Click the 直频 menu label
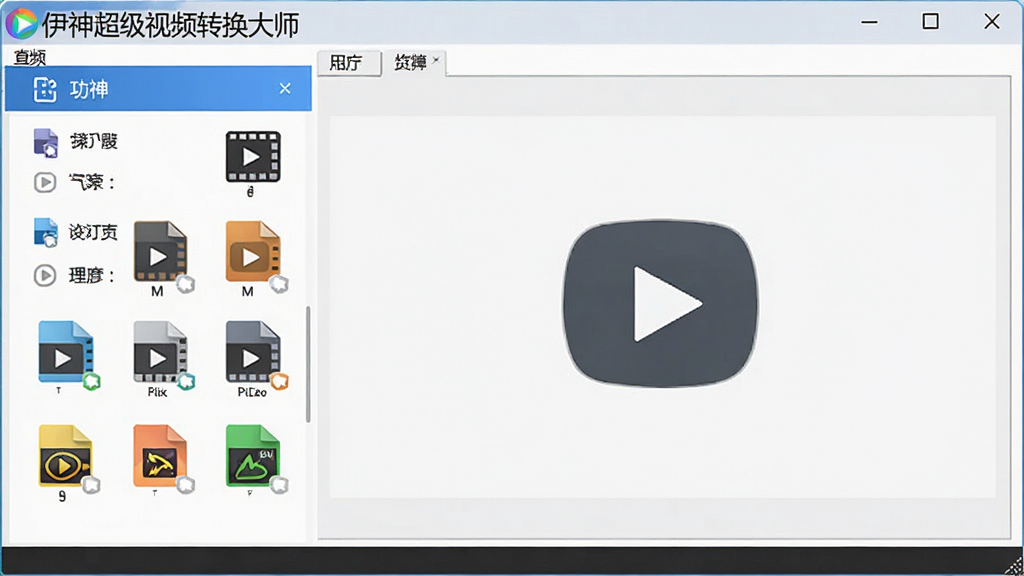The height and width of the screenshot is (576, 1024). [x=30, y=57]
